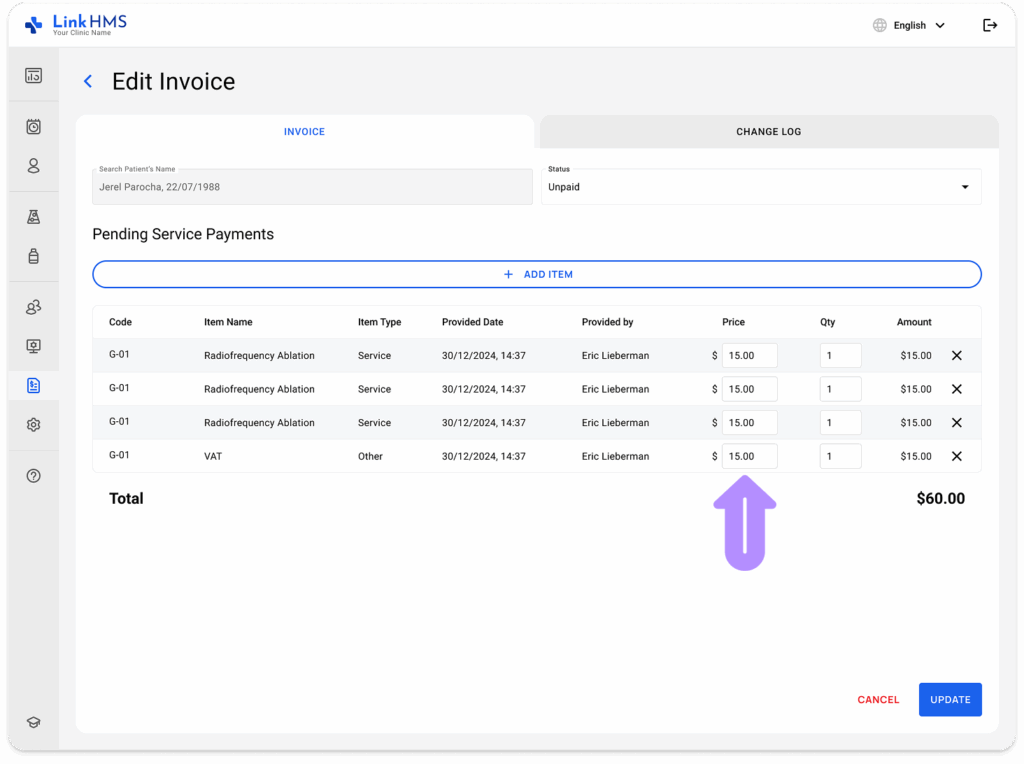Expand the Status Unpaid dropdown
Image resolution: width=1024 pixels, height=764 pixels.
[x=761, y=187]
